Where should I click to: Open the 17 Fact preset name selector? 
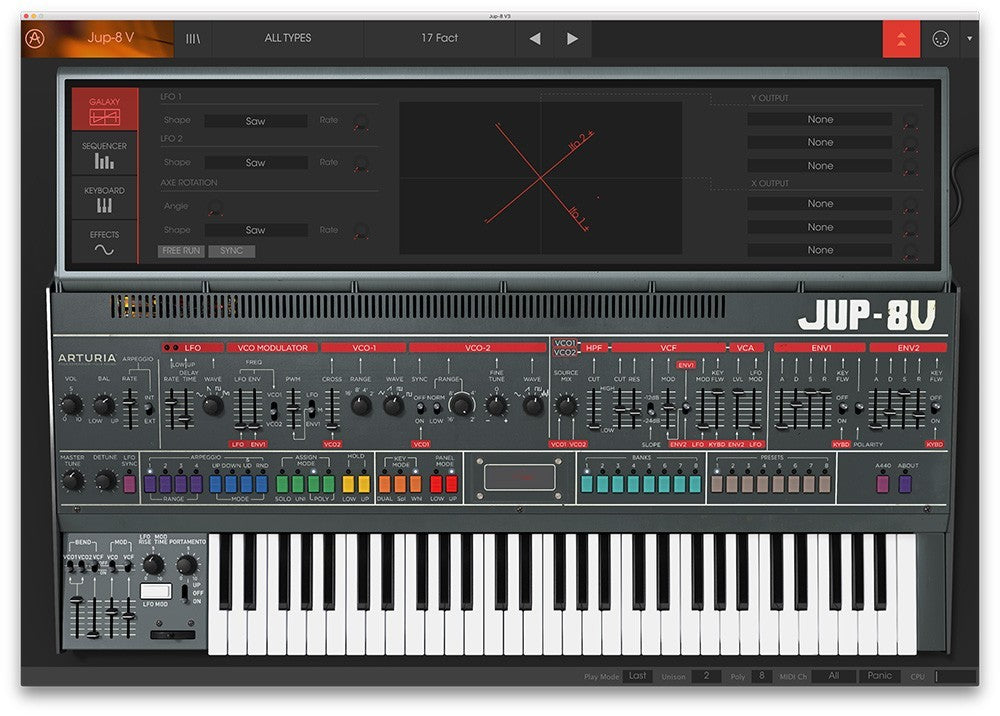coord(439,38)
